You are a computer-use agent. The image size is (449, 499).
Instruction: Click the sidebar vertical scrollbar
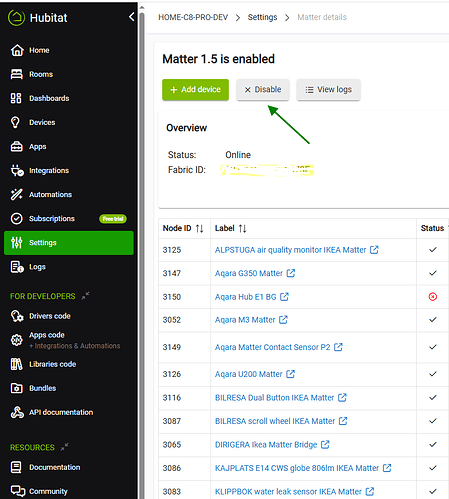coord(142,255)
